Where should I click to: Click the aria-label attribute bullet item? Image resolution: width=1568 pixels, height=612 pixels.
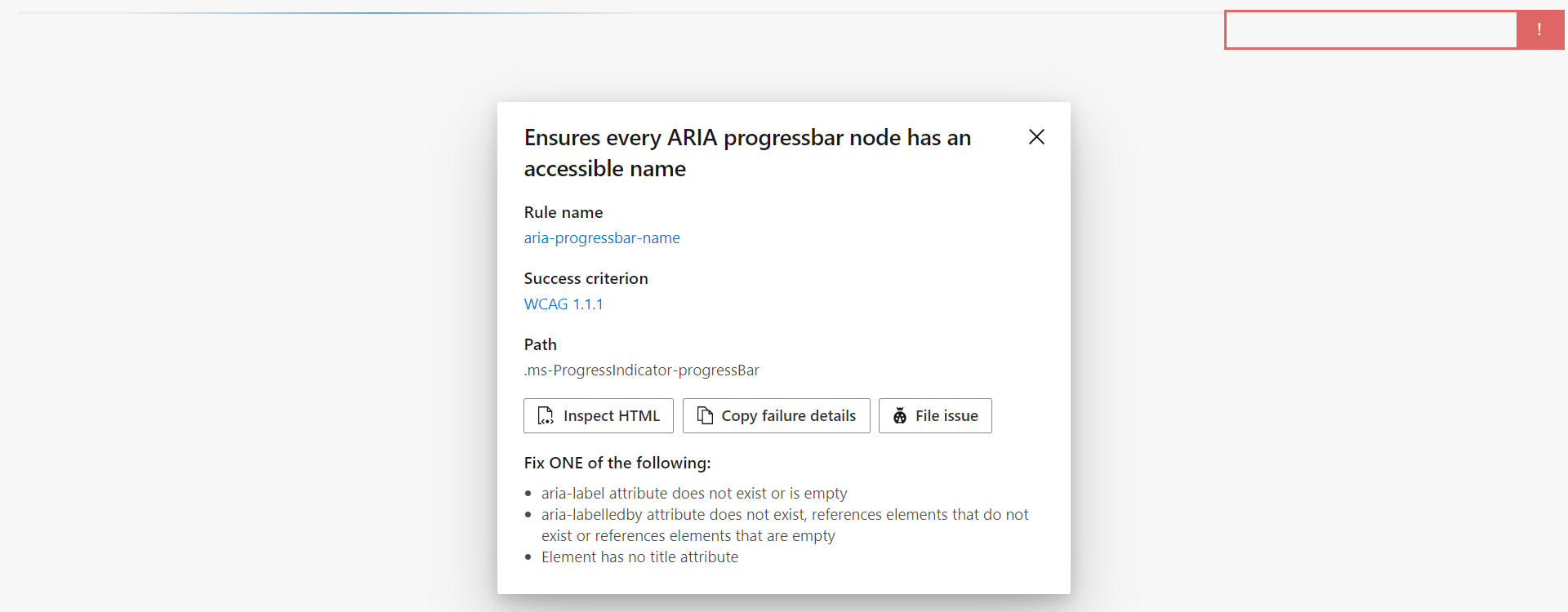pos(694,493)
